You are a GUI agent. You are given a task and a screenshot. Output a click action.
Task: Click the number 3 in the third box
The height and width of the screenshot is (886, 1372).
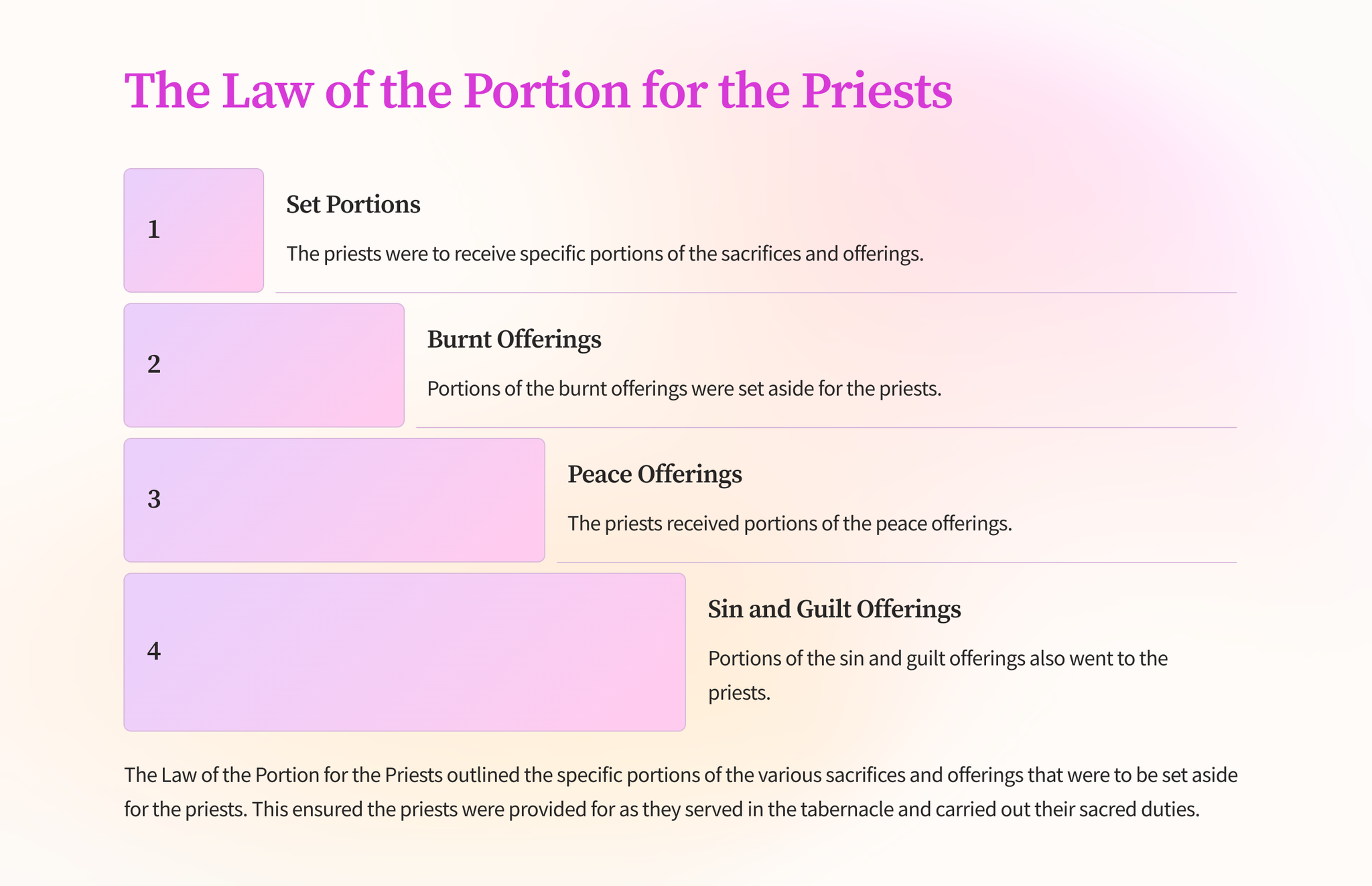154,500
